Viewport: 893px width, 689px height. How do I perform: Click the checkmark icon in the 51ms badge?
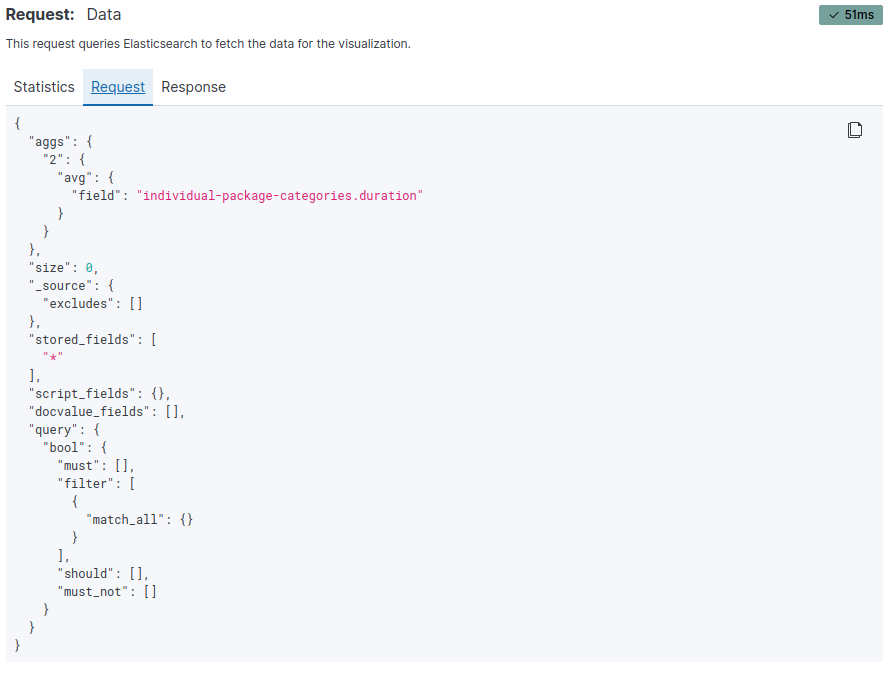pos(834,15)
